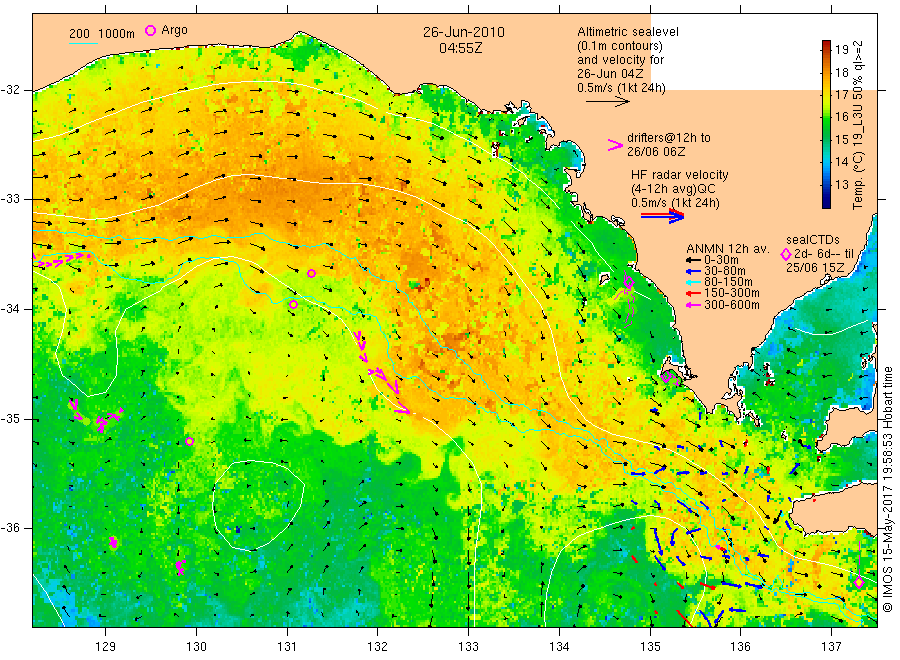This screenshot has width=900, height=660.
Task: Click the '150-300m' depth label
Action: pos(732,293)
